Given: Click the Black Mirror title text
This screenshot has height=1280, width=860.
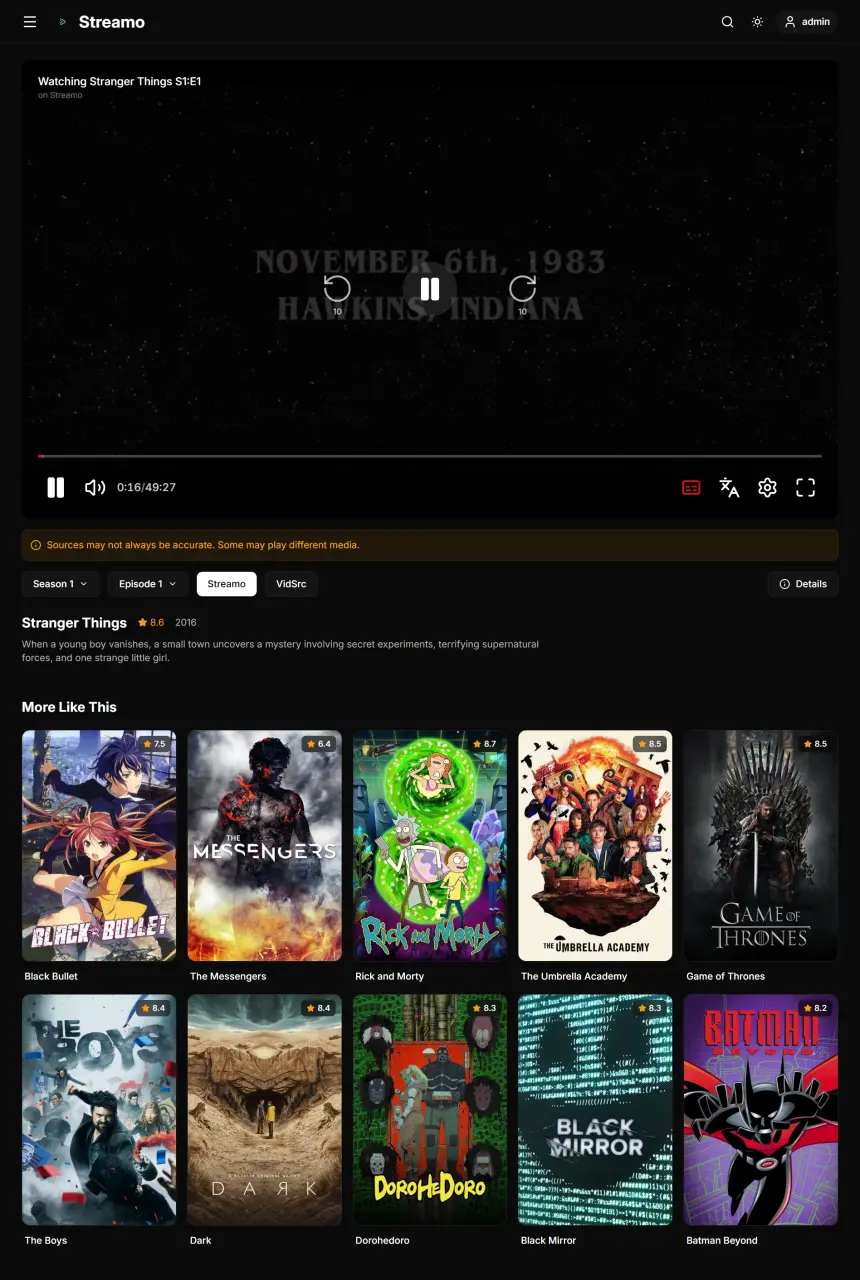Looking at the screenshot, I should 548,1240.
